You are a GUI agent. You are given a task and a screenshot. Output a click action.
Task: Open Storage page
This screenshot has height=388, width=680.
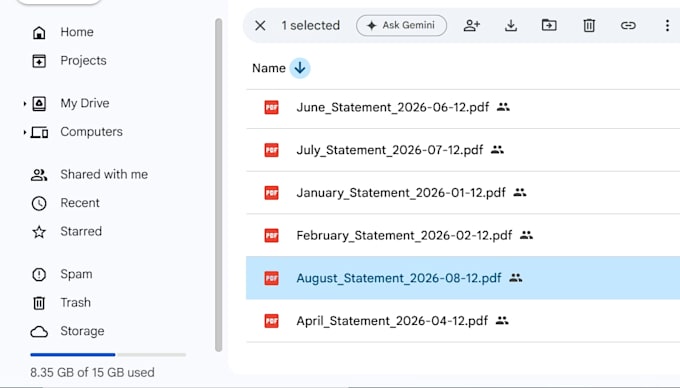(x=82, y=331)
